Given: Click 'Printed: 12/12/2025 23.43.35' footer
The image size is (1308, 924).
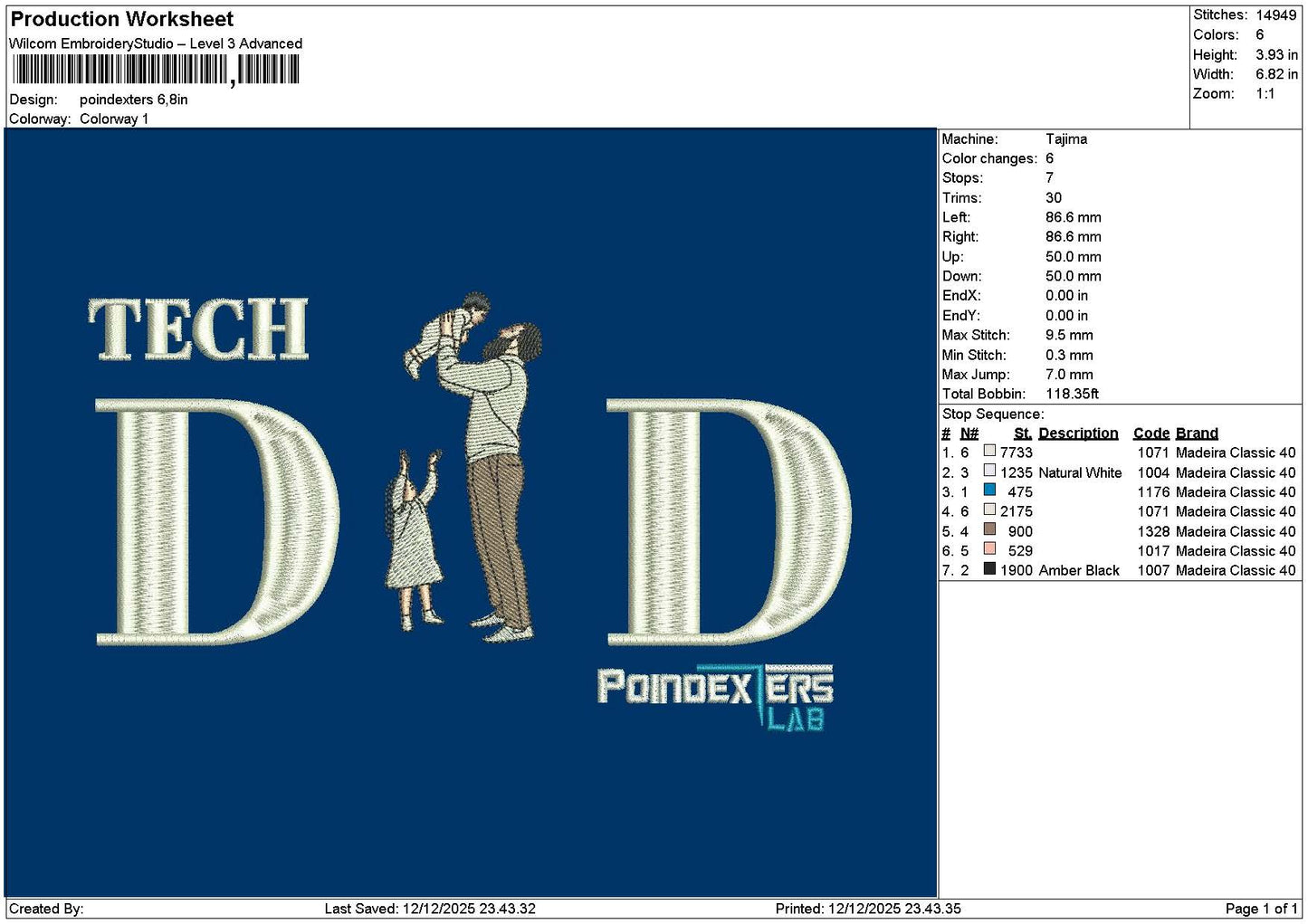Looking at the screenshot, I should (x=868, y=909).
